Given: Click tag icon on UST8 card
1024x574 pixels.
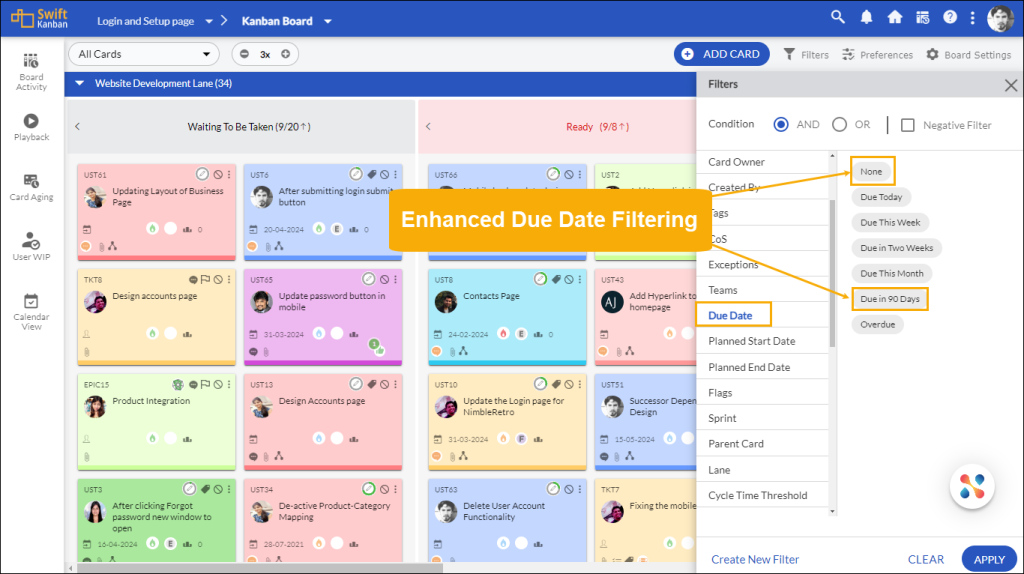Looking at the screenshot, I should point(556,279).
